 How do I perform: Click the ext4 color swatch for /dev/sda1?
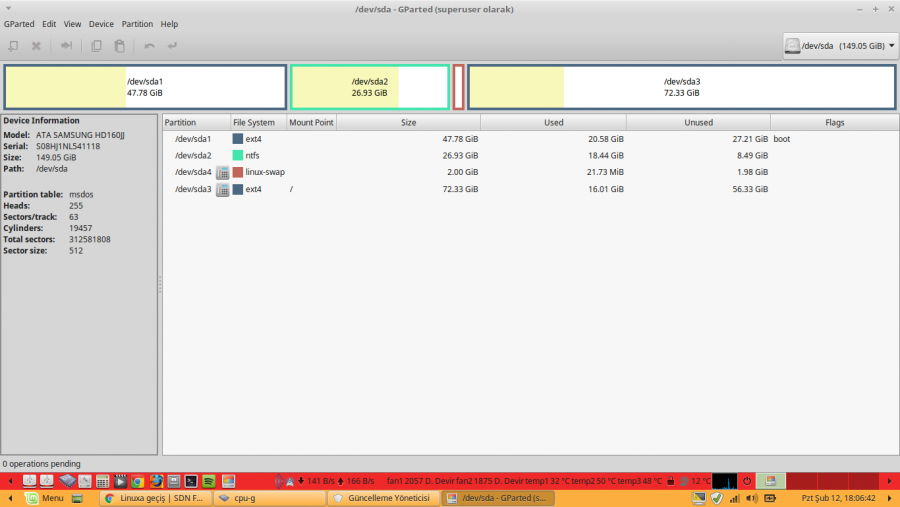click(x=238, y=139)
